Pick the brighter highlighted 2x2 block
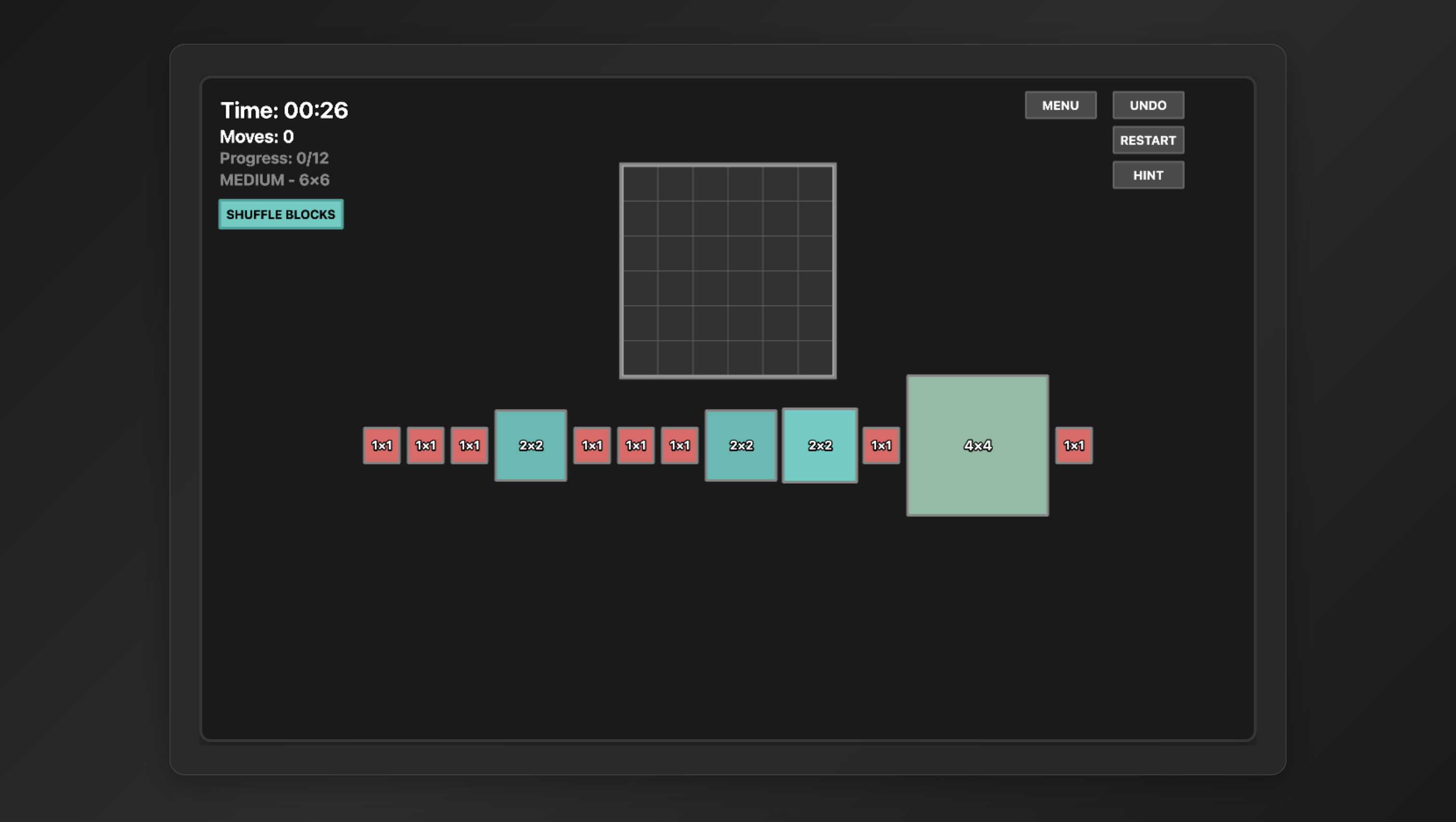Viewport: 1456px width, 822px height. pyautogui.click(x=819, y=445)
